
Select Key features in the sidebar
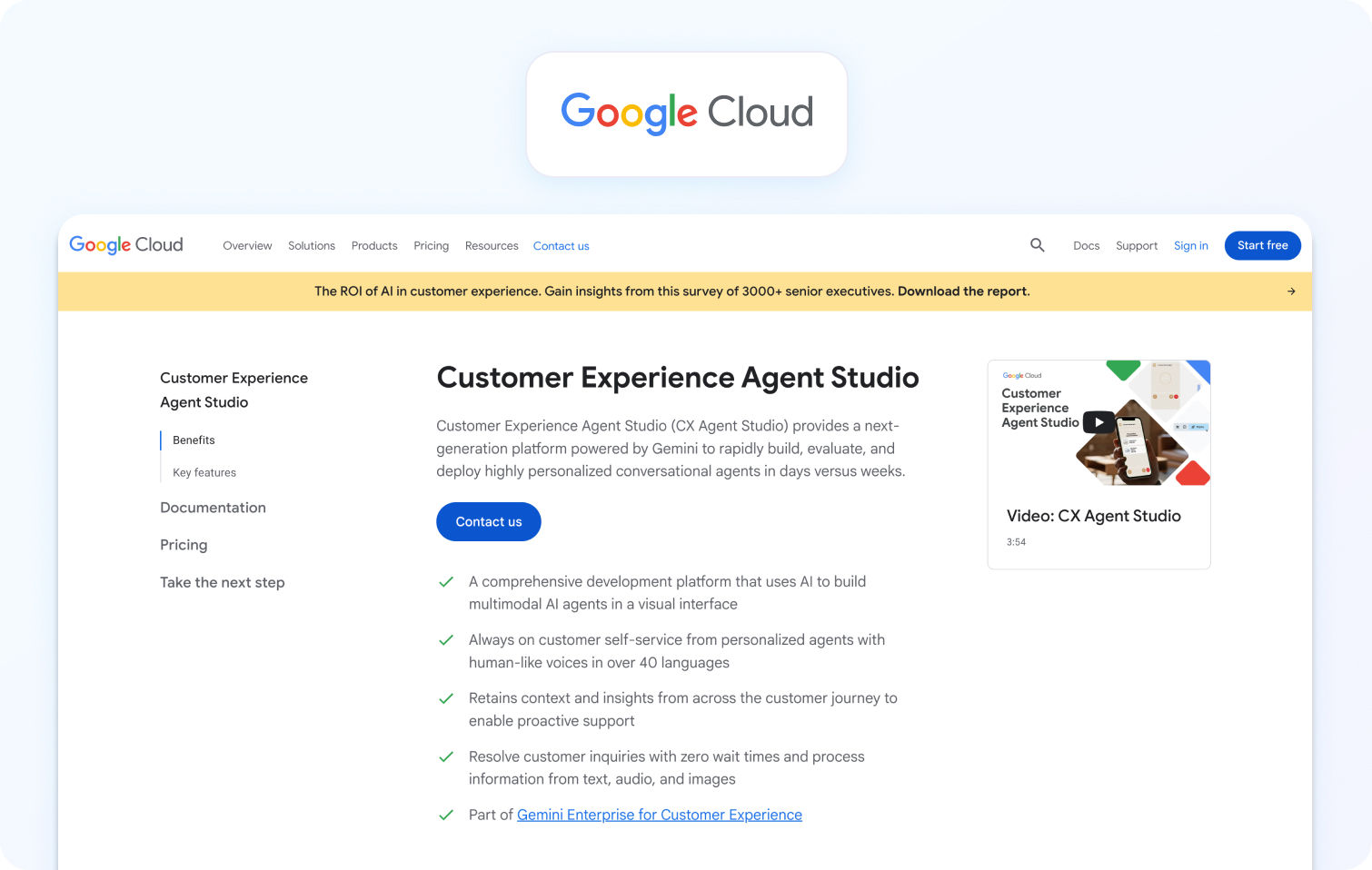coord(204,472)
